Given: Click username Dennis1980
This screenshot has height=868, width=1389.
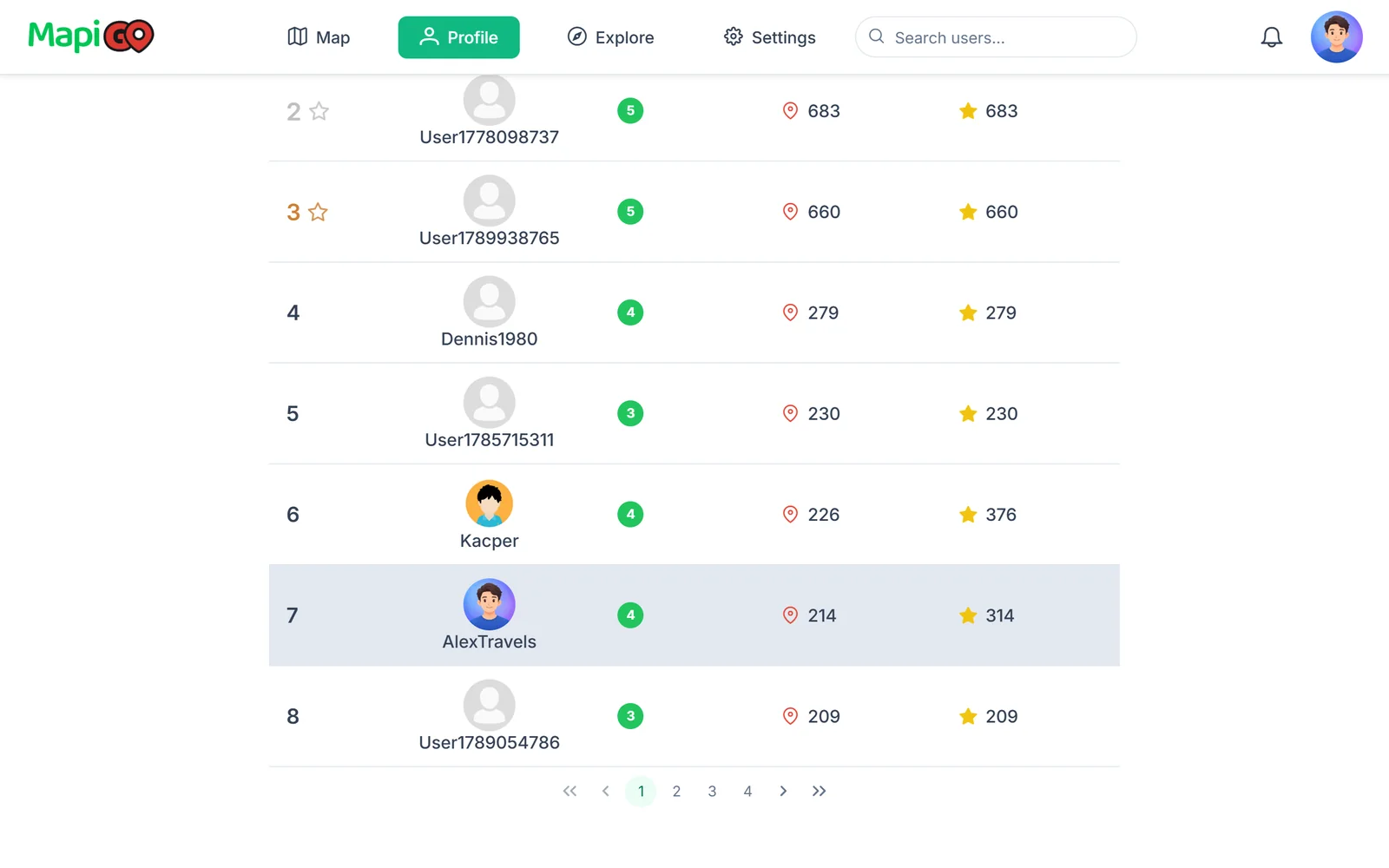Looking at the screenshot, I should click(490, 339).
